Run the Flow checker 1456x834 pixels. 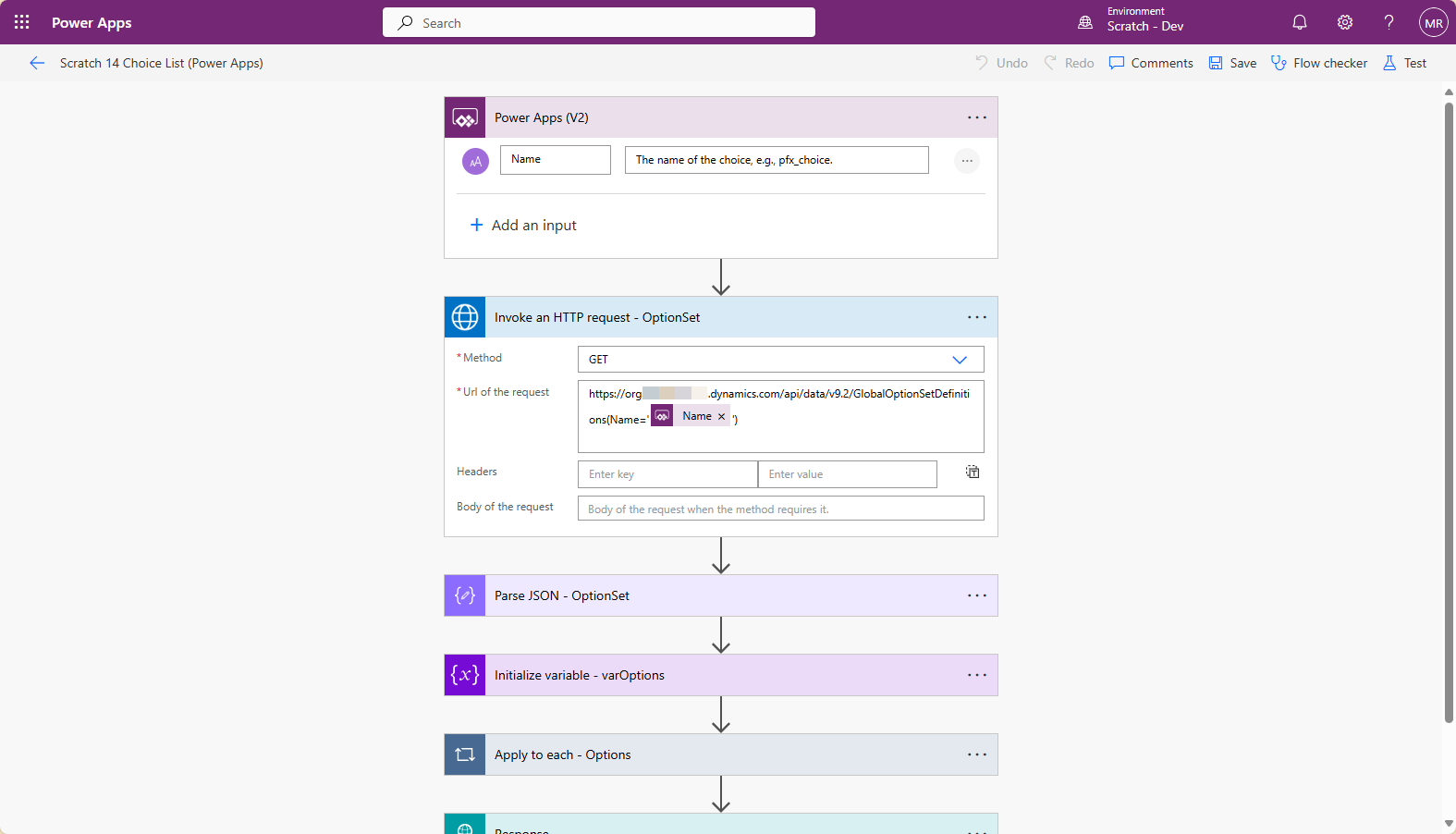(x=1319, y=63)
